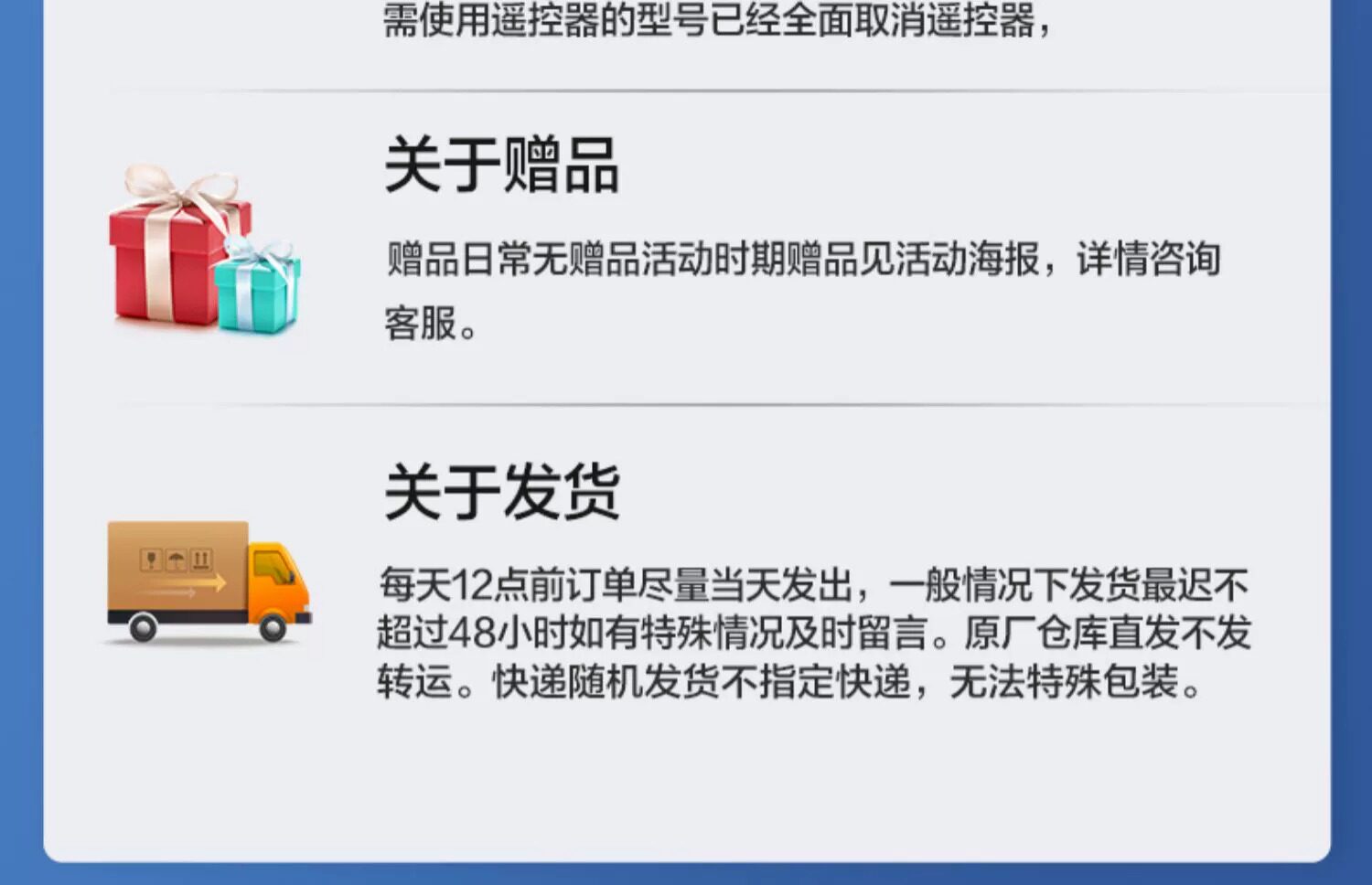Click the divider above 关于赠品 section

point(723,91)
